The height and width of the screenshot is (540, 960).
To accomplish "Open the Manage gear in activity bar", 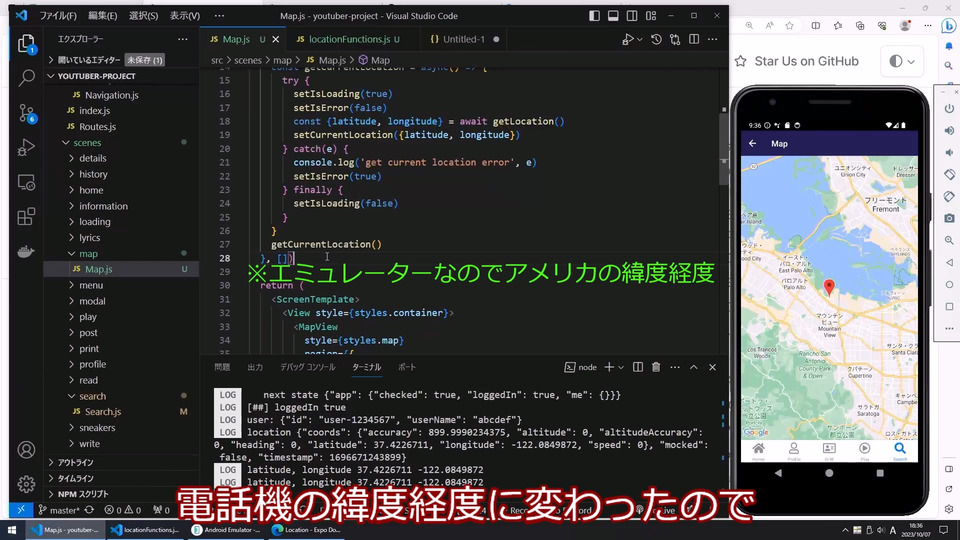I will 26,484.
